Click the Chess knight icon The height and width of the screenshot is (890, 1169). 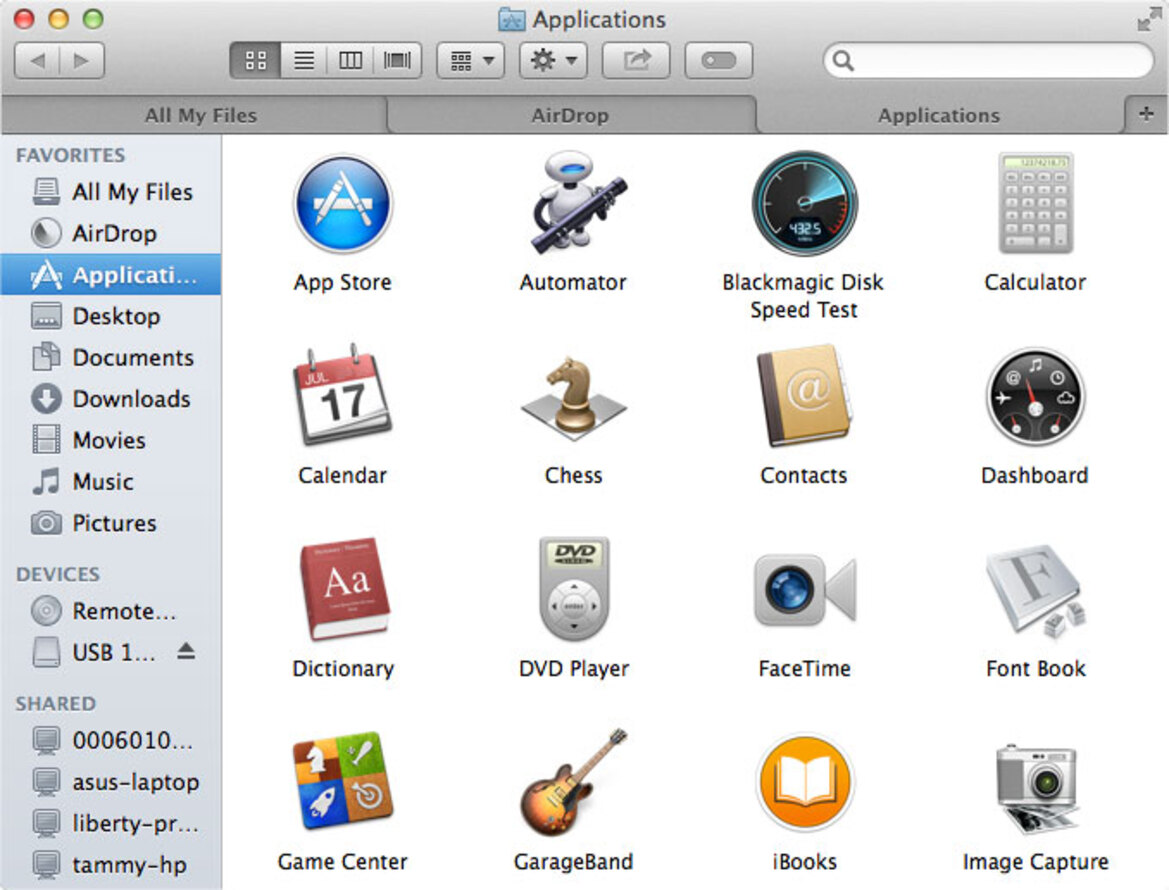tap(573, 397)
